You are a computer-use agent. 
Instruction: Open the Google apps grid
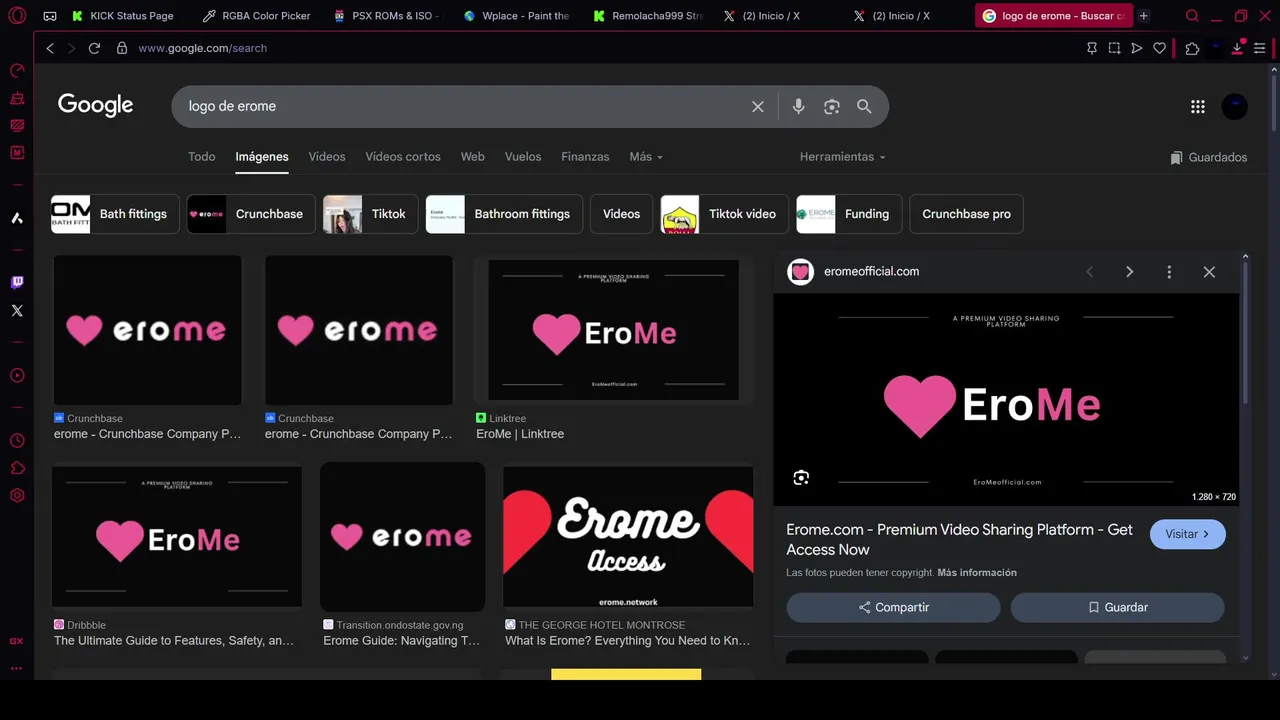pyautogui.click(x=1198, y=107)
